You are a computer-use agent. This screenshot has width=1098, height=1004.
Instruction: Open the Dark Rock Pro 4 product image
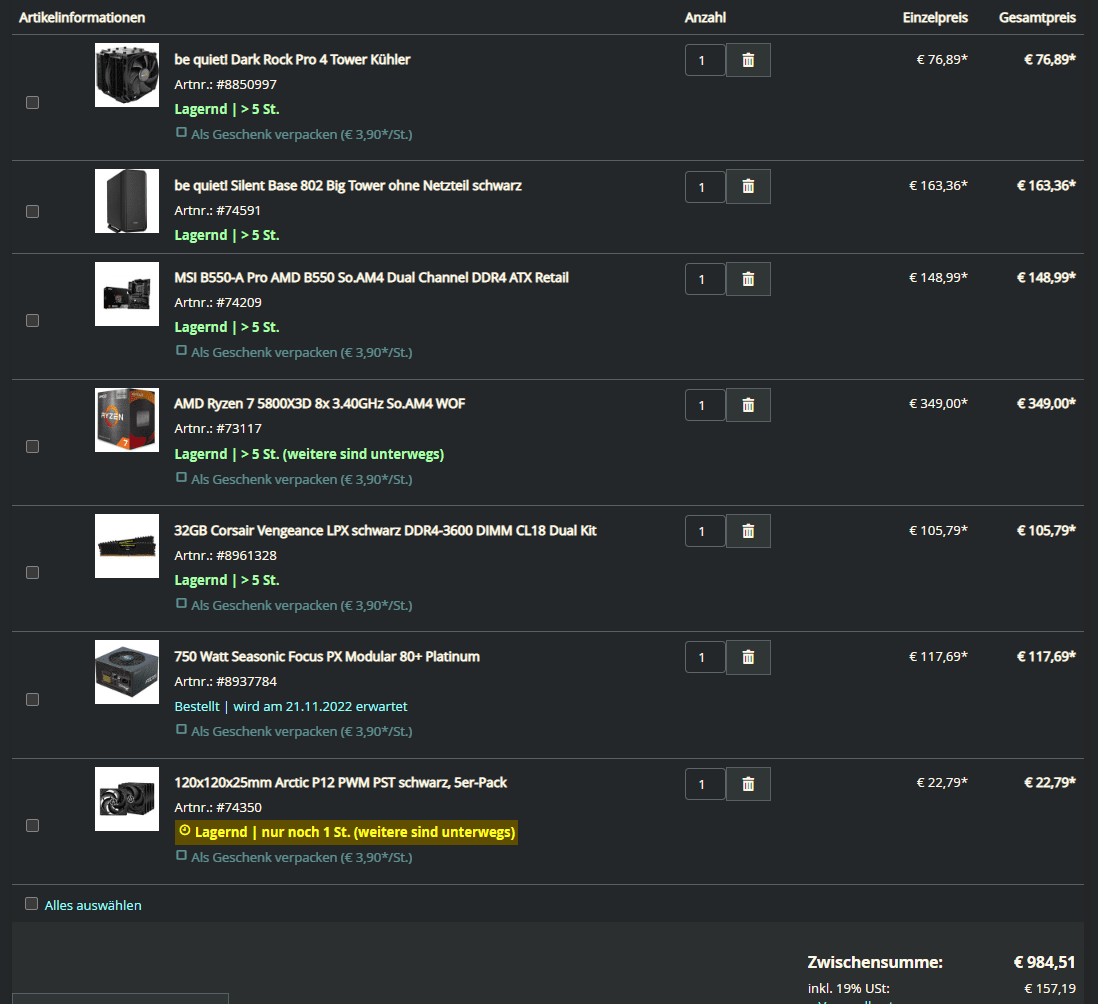[x=127, y=75]
